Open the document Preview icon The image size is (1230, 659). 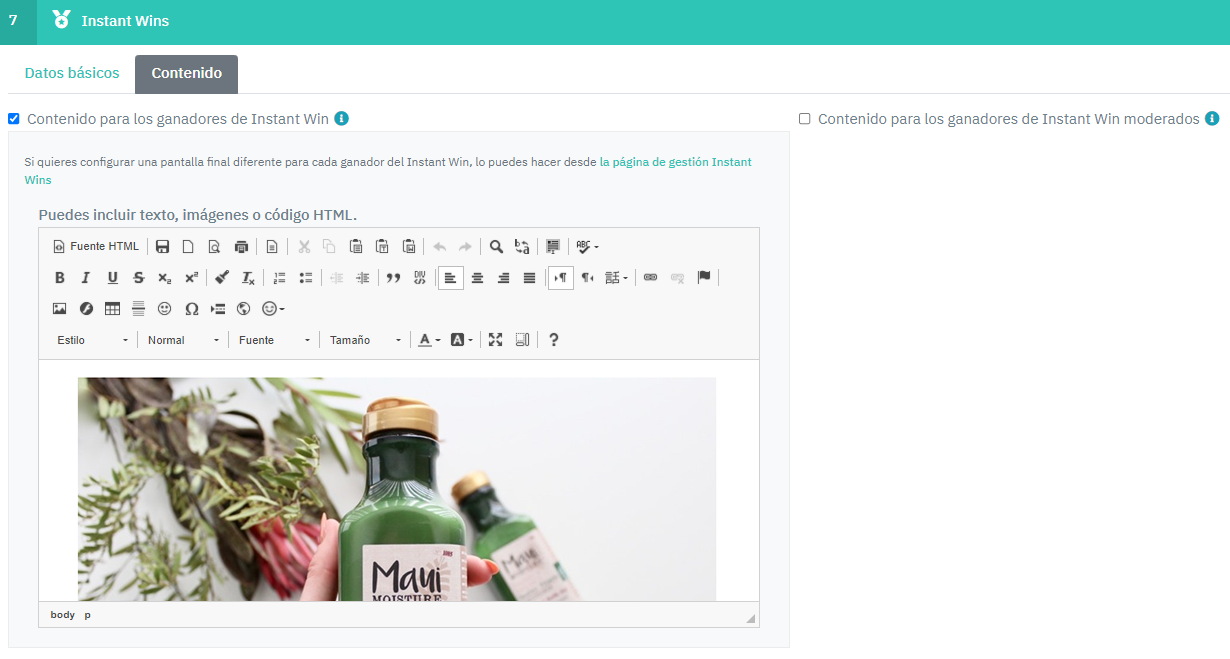tap(214, 247)
